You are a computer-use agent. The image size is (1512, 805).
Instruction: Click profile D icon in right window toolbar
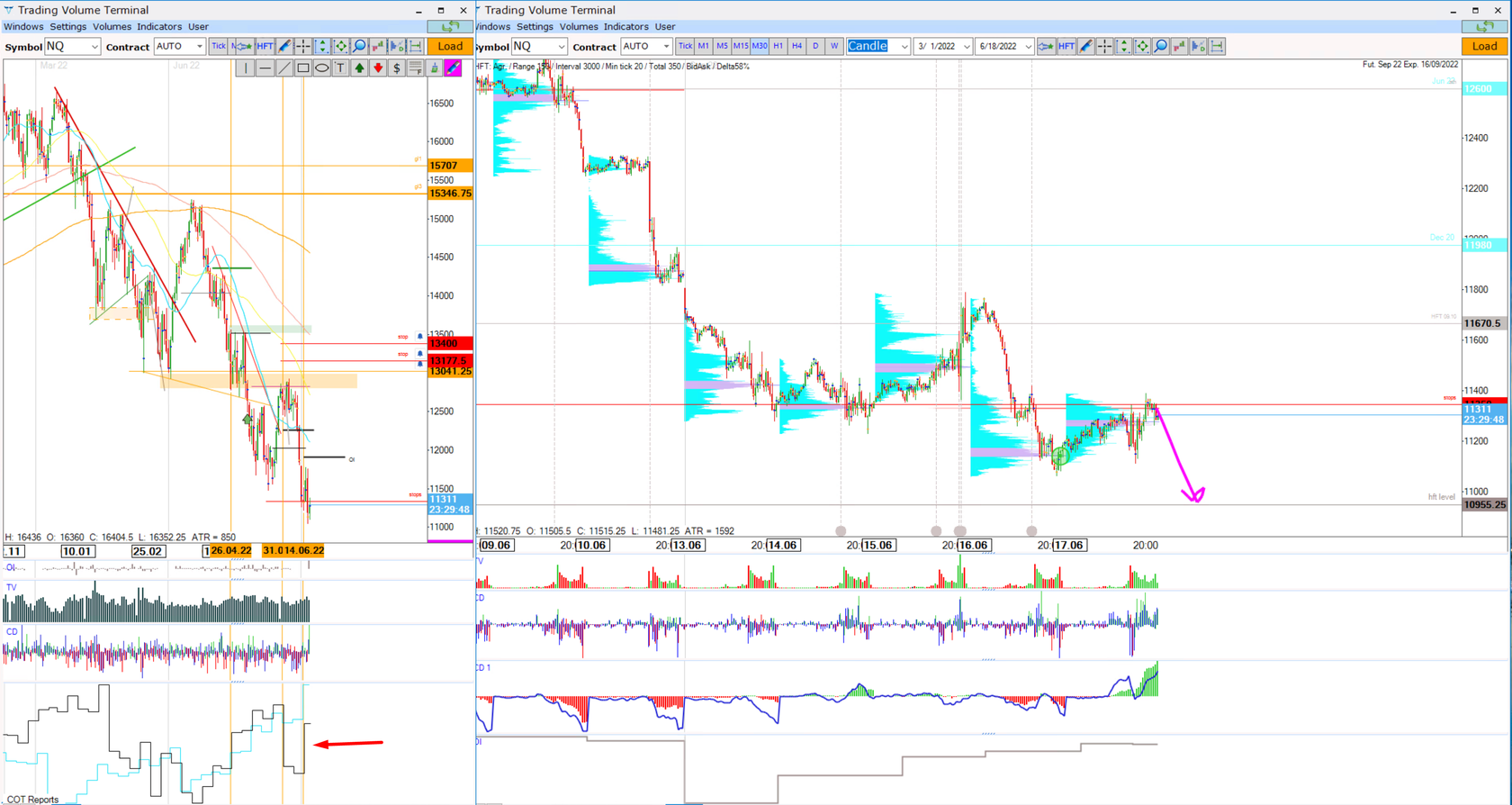[1198, 46]
